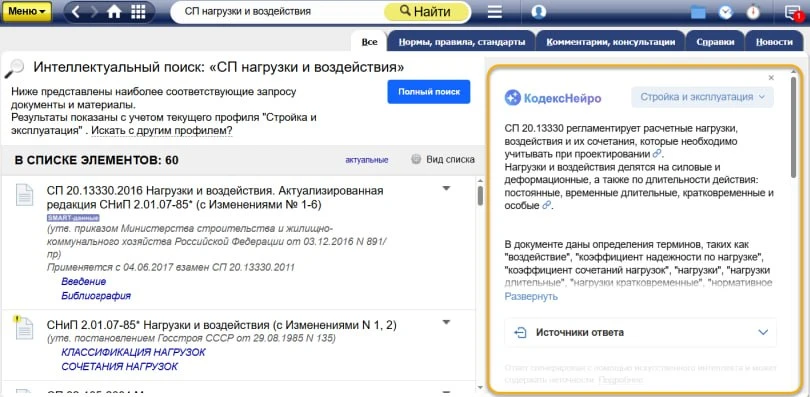Open the СНиП 2.01.07-85* Нагрузки и воздействия title

[x=222, y=325]
